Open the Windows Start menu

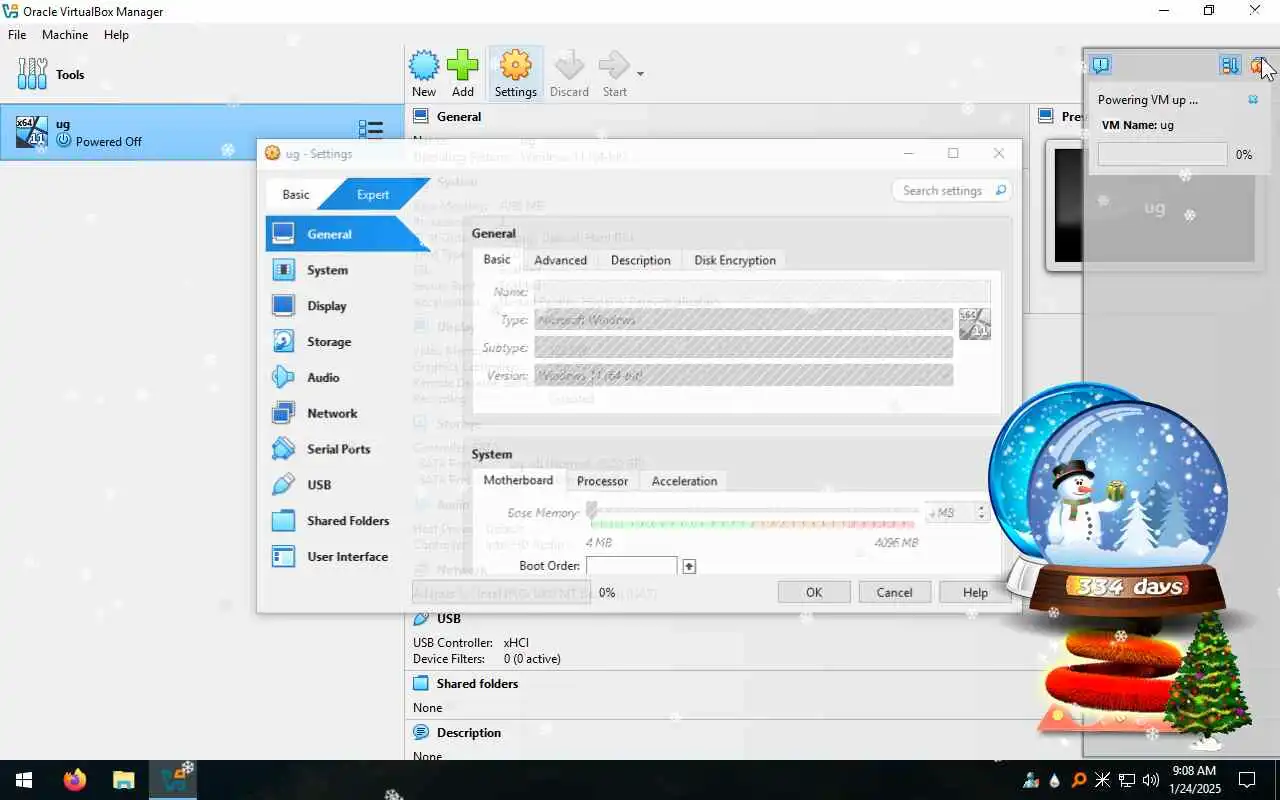pyautogui.click(x=24, y=780)
